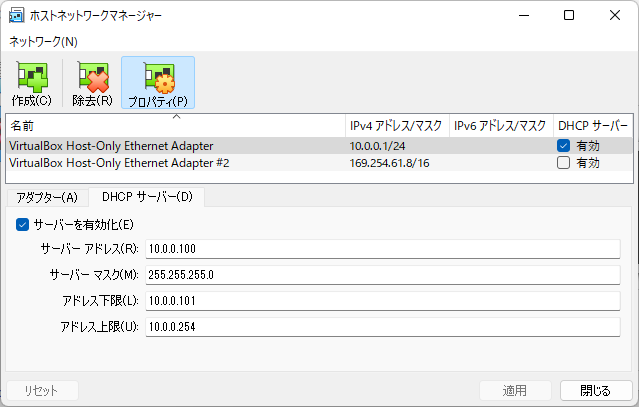Select the DHCP サーバー(D) tab

[147, 197]
